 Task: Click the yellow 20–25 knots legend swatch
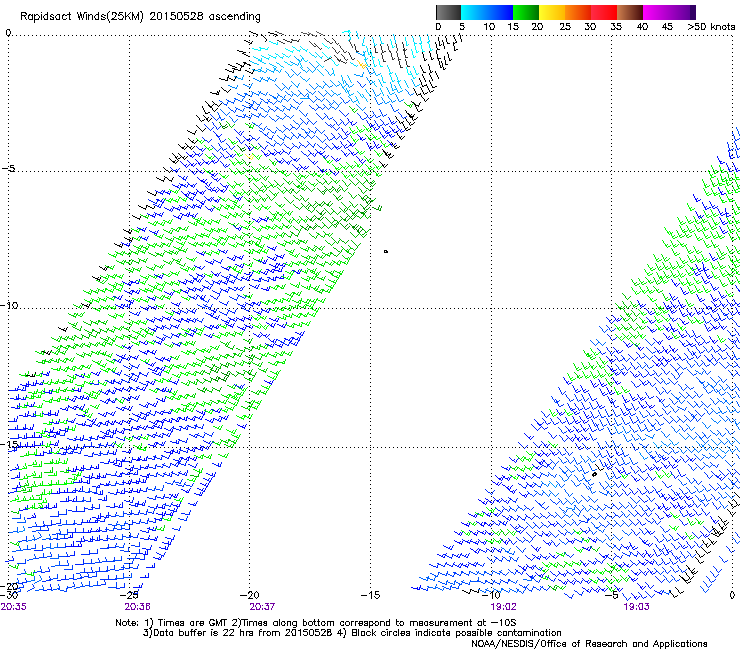pos(552,12)
